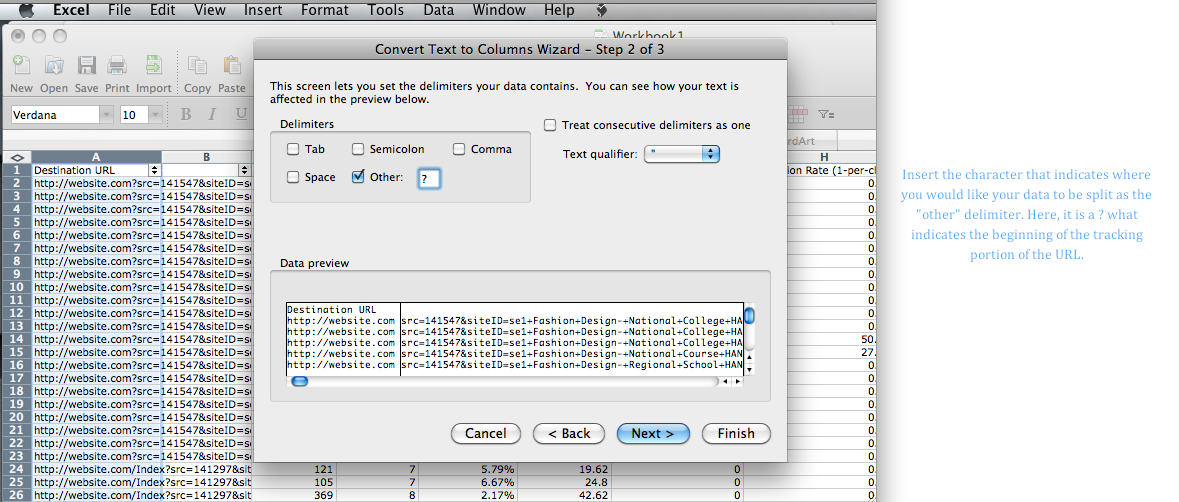Click the font name field showing Verdana

click(x=55, y=115)
